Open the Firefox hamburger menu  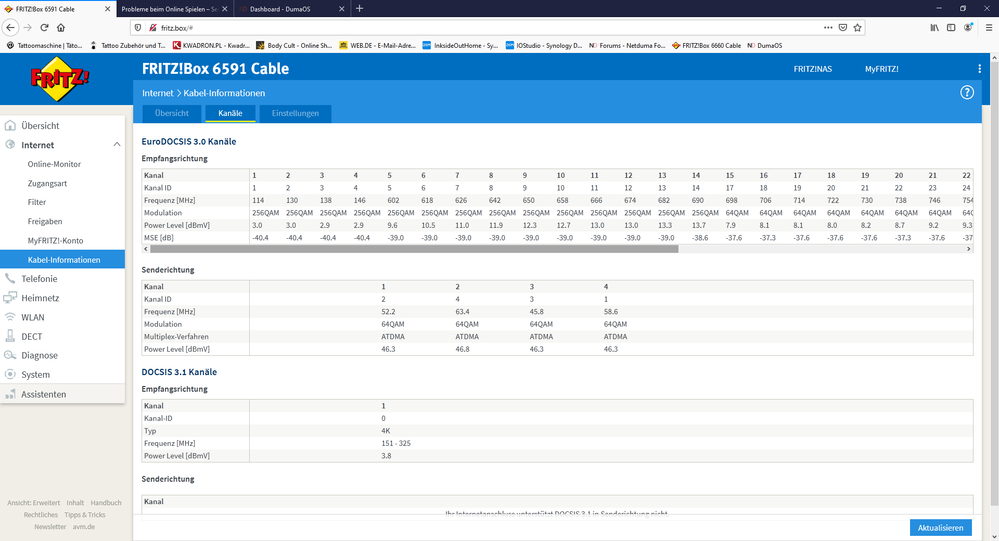click(x=989, y=27)
